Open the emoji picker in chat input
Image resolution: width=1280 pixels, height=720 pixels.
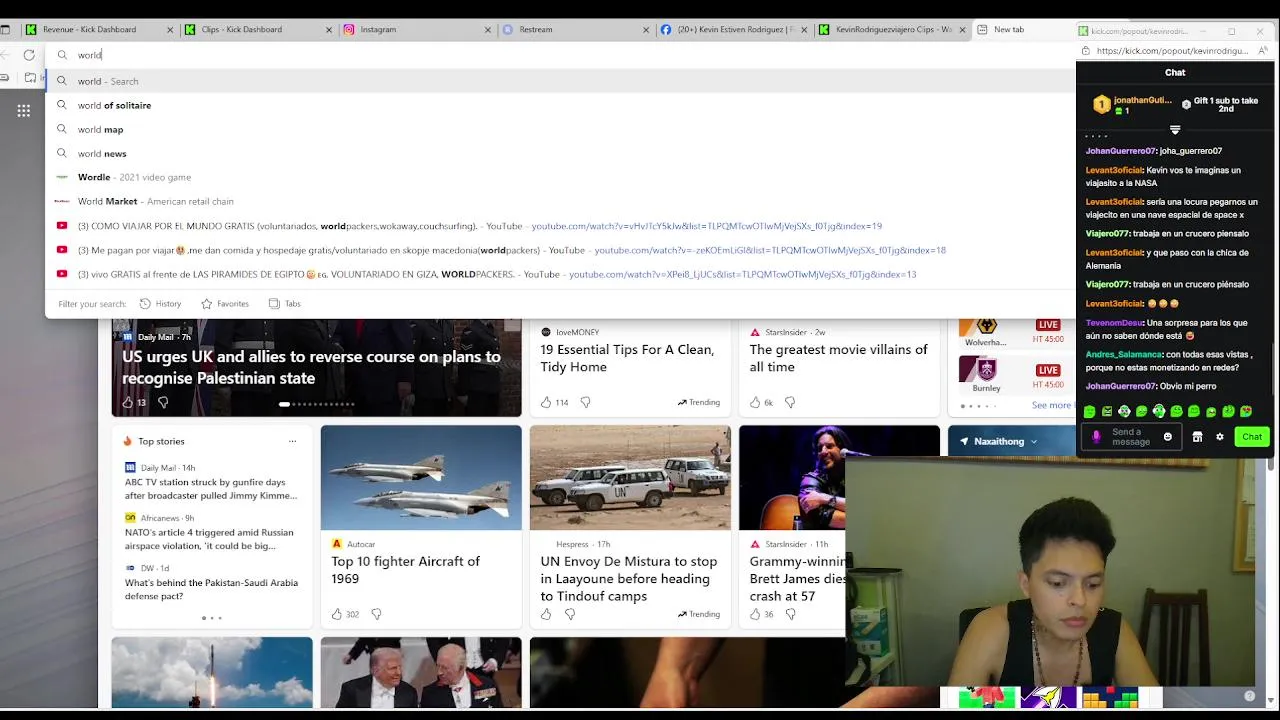(1167, 437)
